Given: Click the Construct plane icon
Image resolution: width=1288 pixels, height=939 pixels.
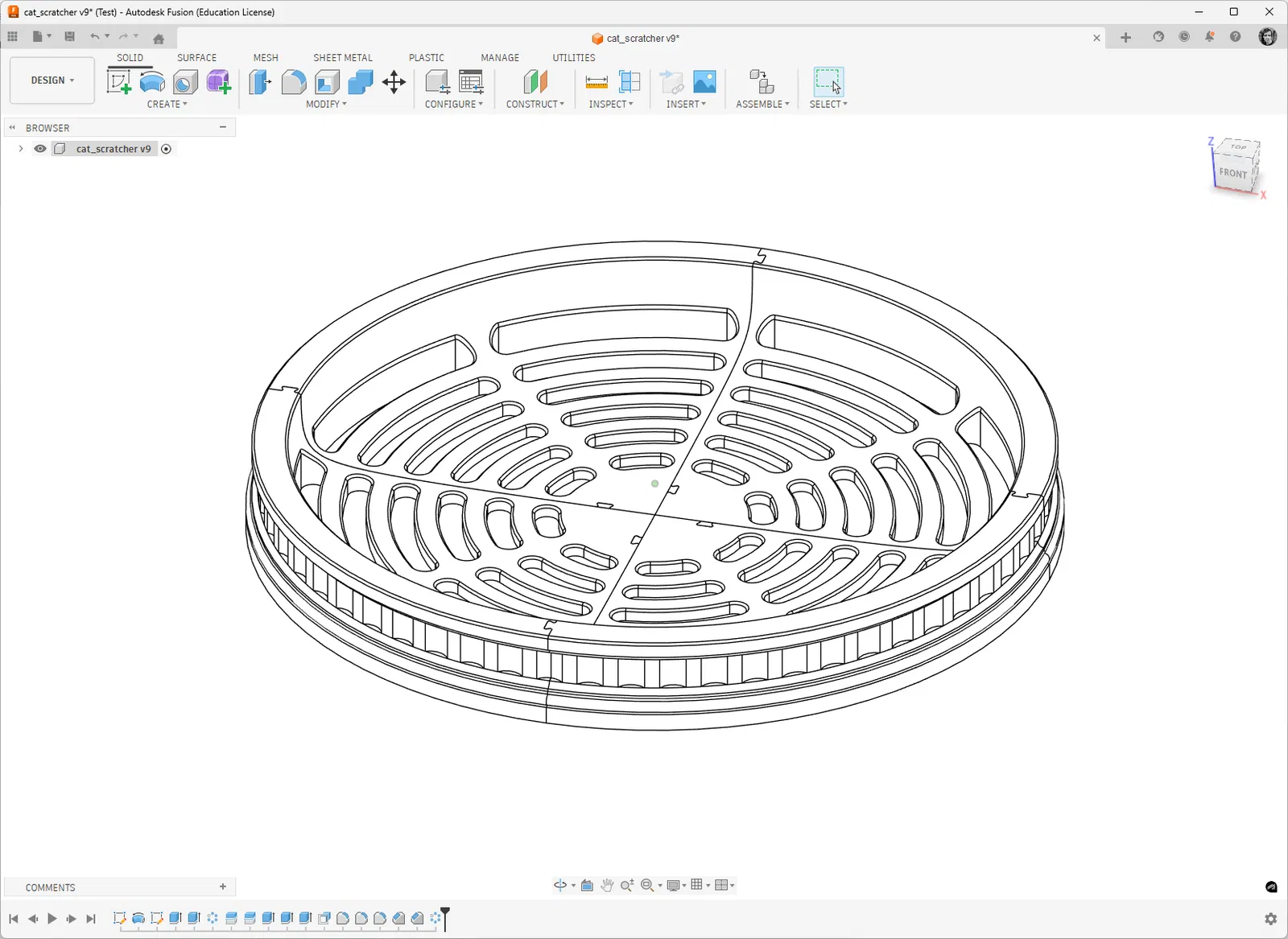Looking at the screenshot, I should (x=535, y=82).
